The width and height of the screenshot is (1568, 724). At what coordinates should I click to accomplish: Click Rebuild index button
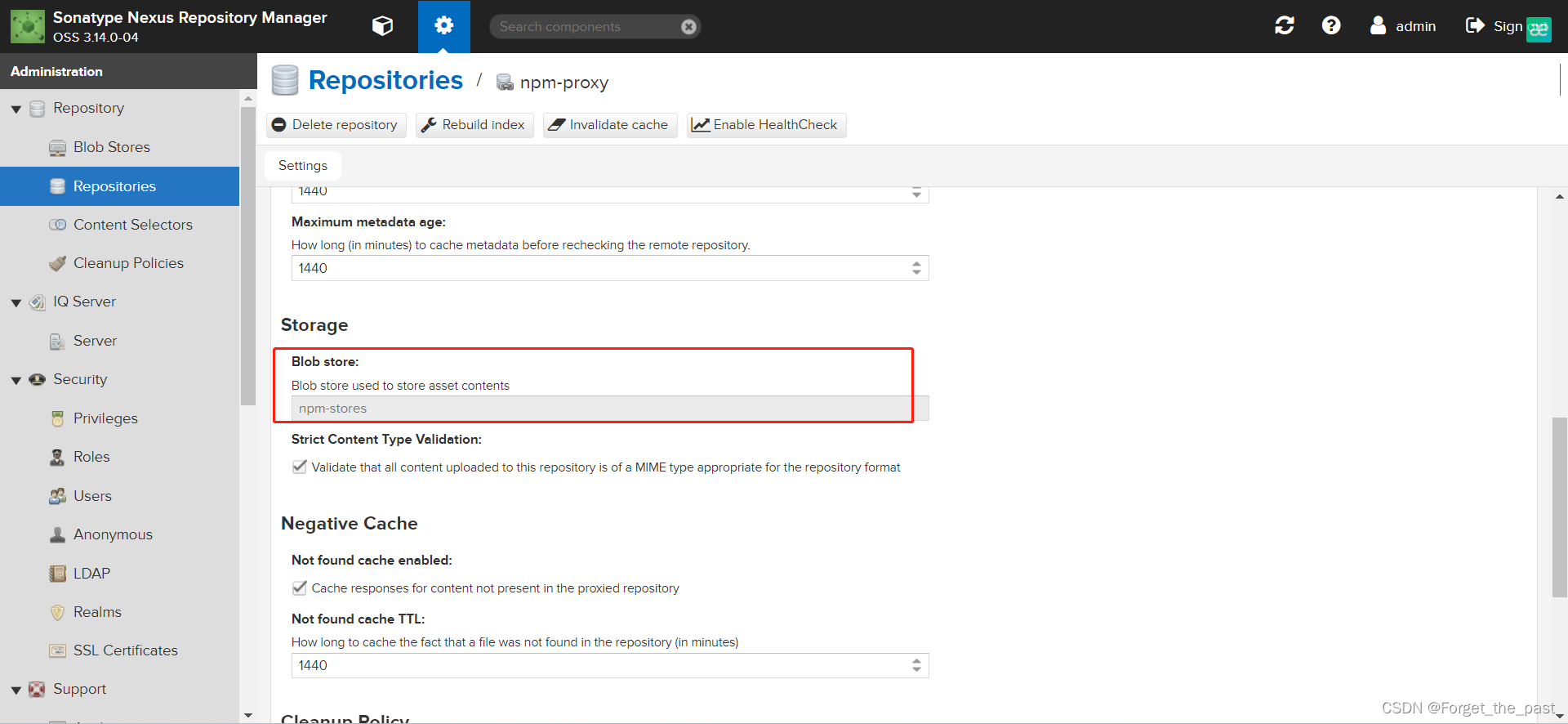tap(474, 125)
